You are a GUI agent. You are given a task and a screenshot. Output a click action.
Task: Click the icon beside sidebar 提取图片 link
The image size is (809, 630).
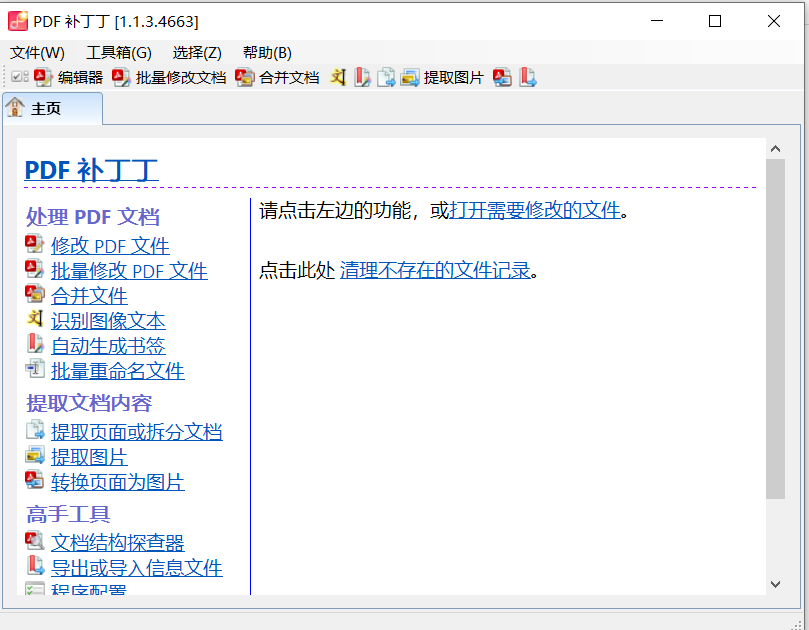[35, 455]
